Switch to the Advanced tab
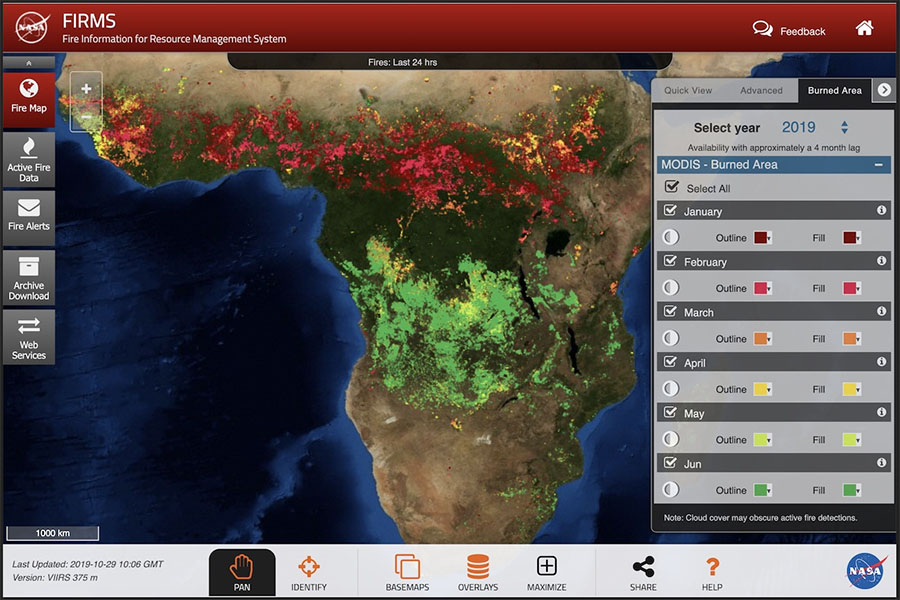900x600 pixels. point(761,90)
